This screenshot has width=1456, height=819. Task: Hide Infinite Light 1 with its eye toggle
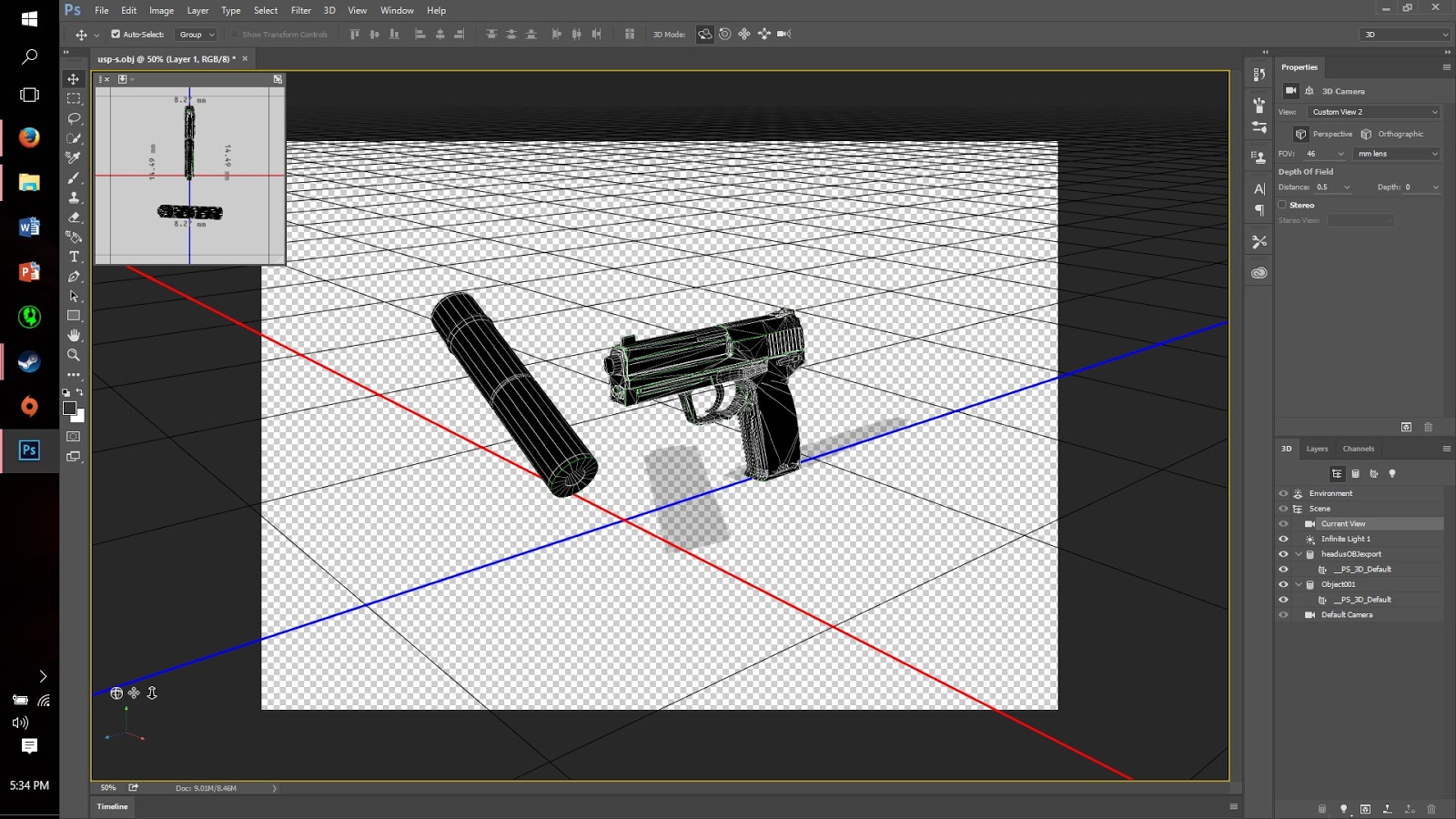1283,539
